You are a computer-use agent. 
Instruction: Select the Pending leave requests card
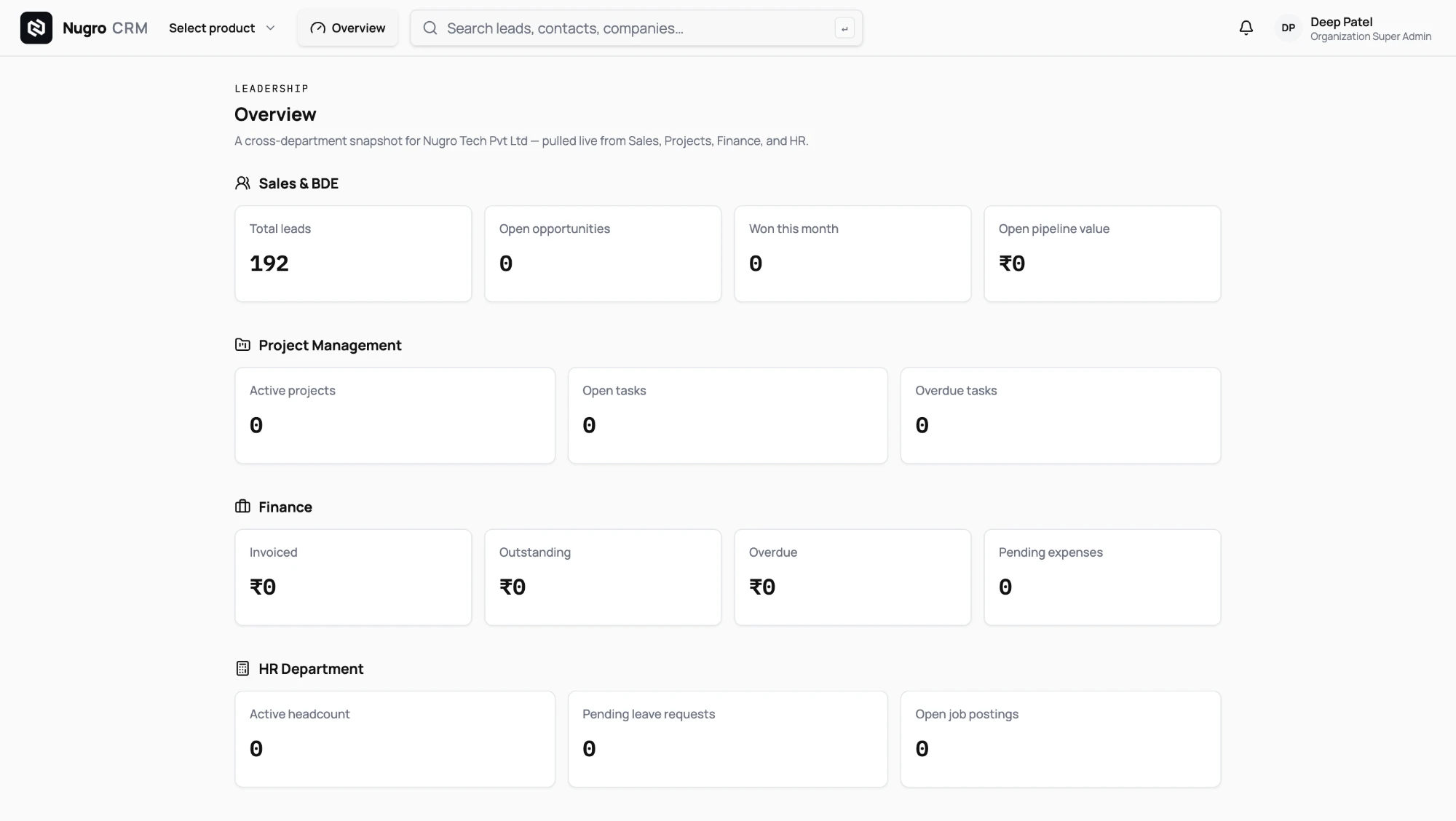click(x=727, y=739)
